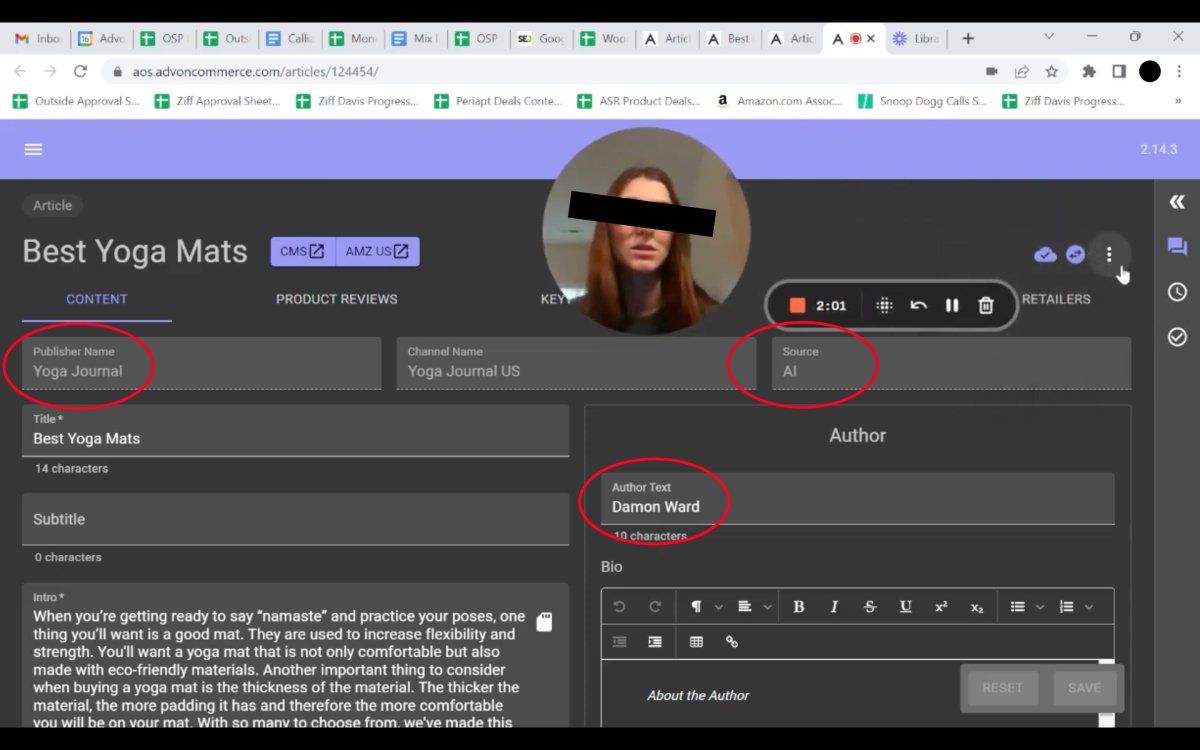Insert a table in Bio editor
Screen dimensions: 1200x750
697,642
